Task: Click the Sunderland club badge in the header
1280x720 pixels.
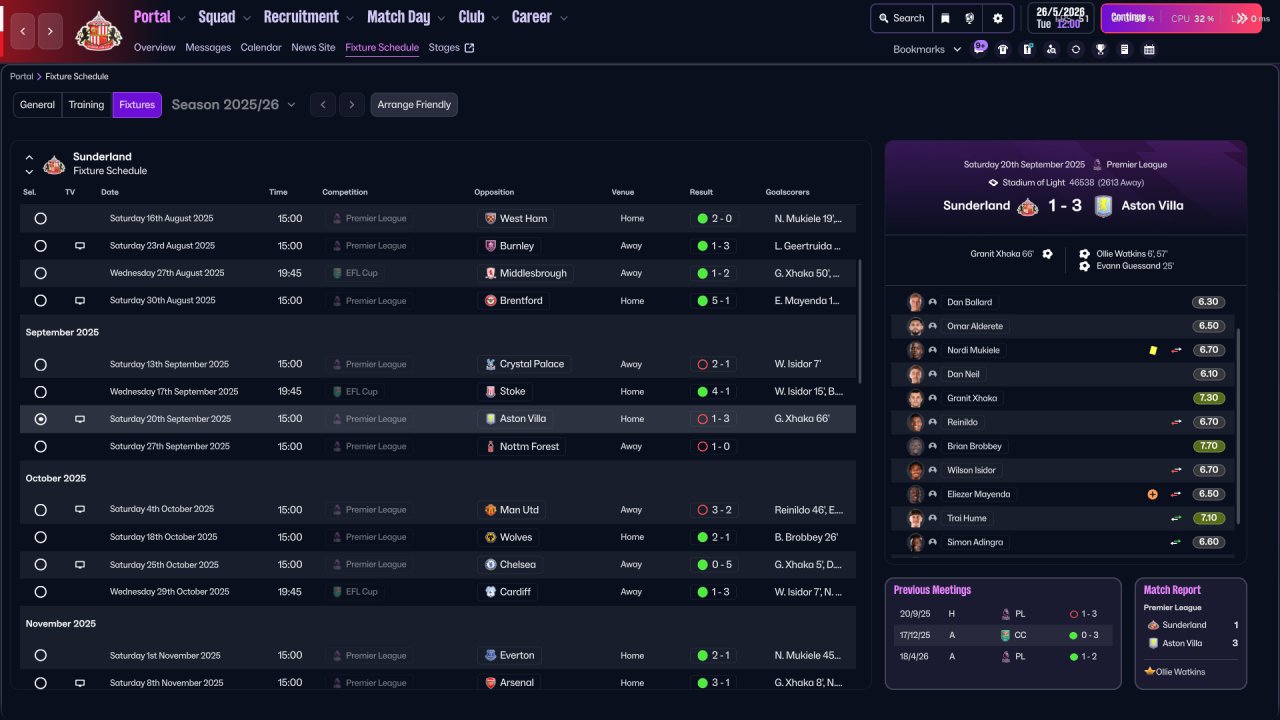Action: (x=99, y=31)
